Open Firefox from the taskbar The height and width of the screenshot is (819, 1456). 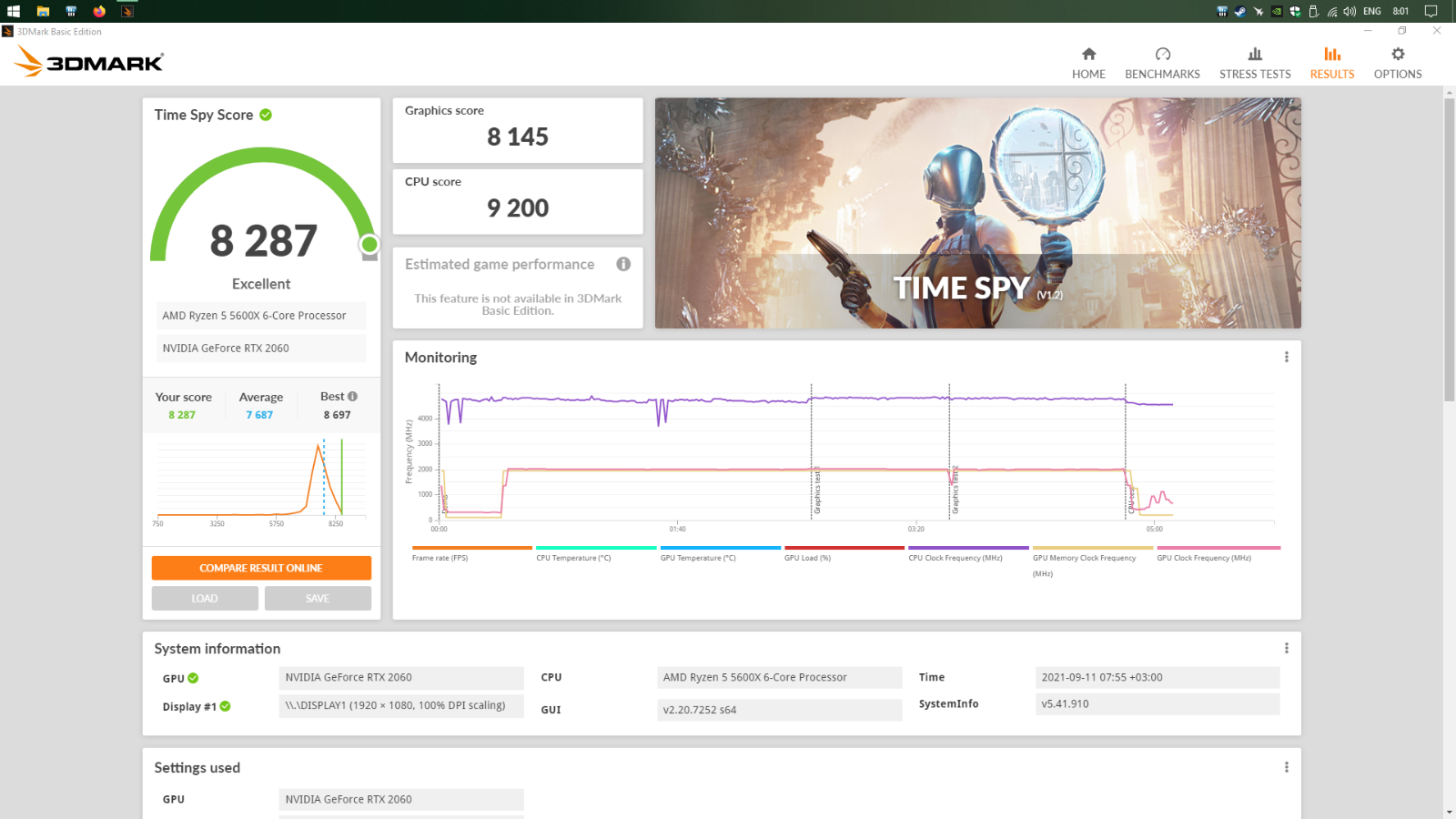[x=99, y=11]
